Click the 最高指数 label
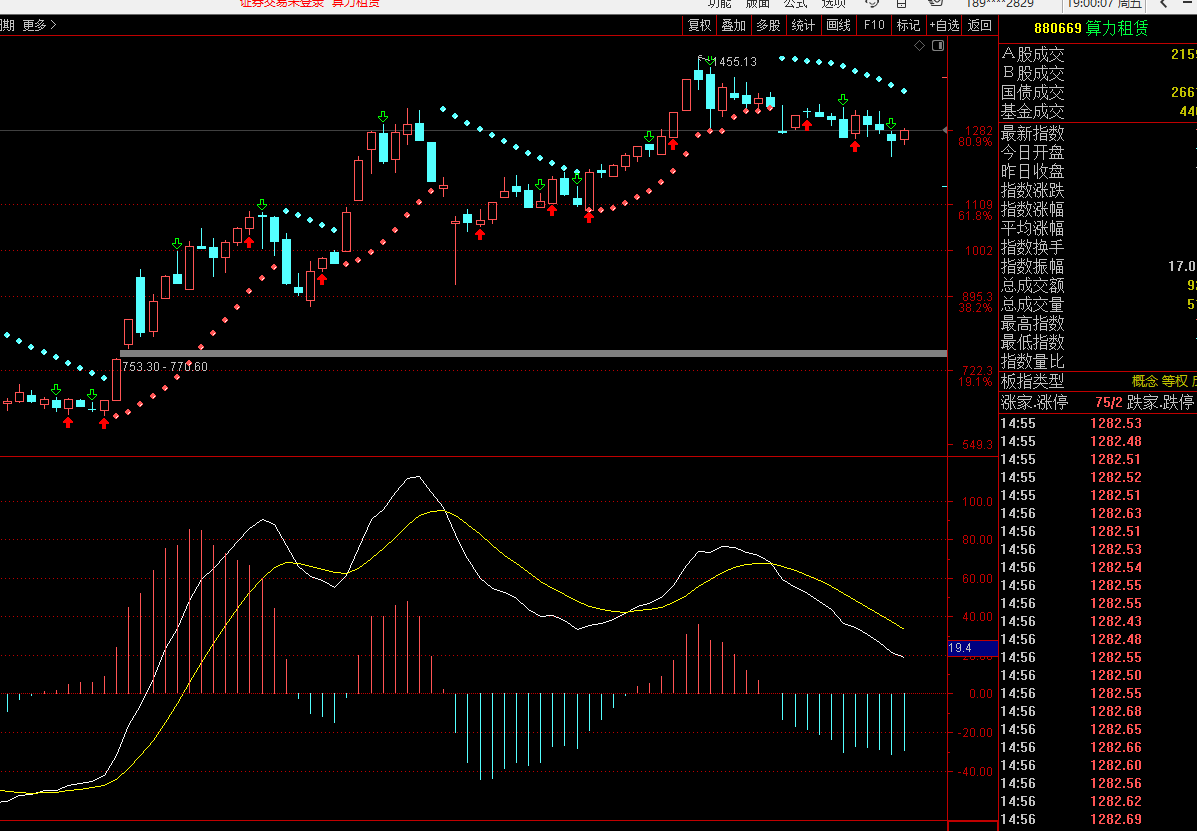The image size is (1197, 831). (1032, 324)
